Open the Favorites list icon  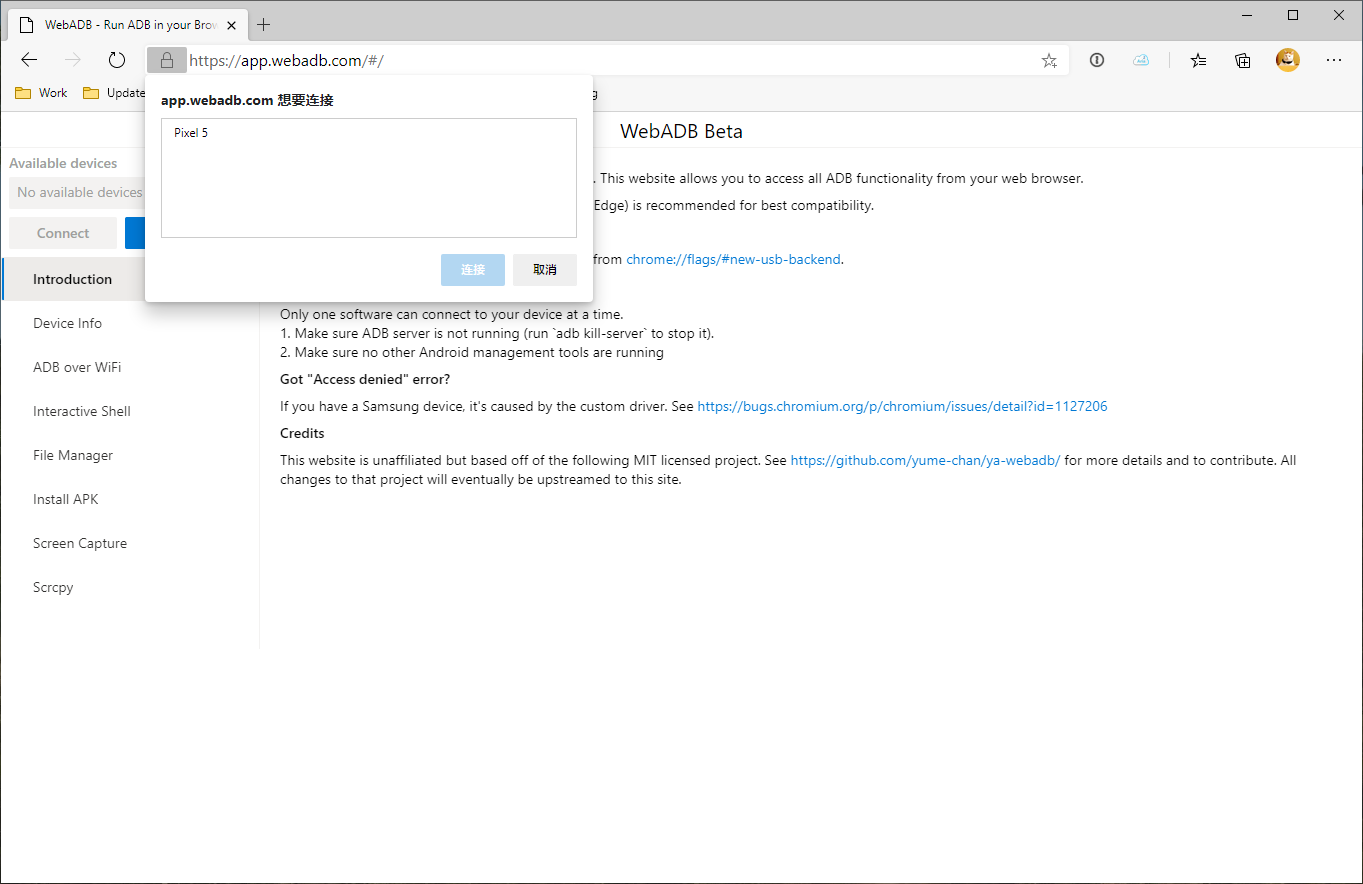(x=1199, y=60)
